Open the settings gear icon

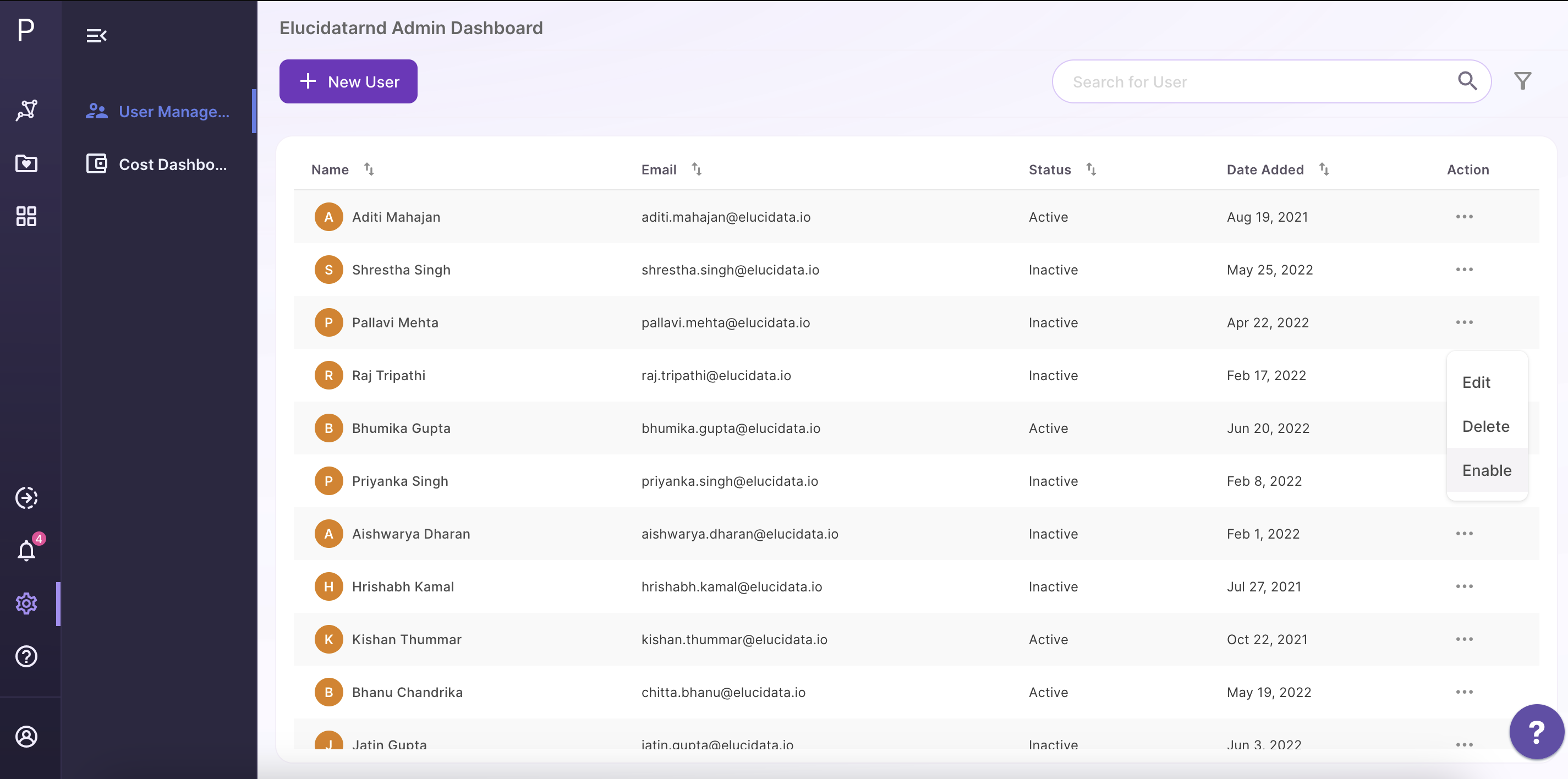pos(26,604)
